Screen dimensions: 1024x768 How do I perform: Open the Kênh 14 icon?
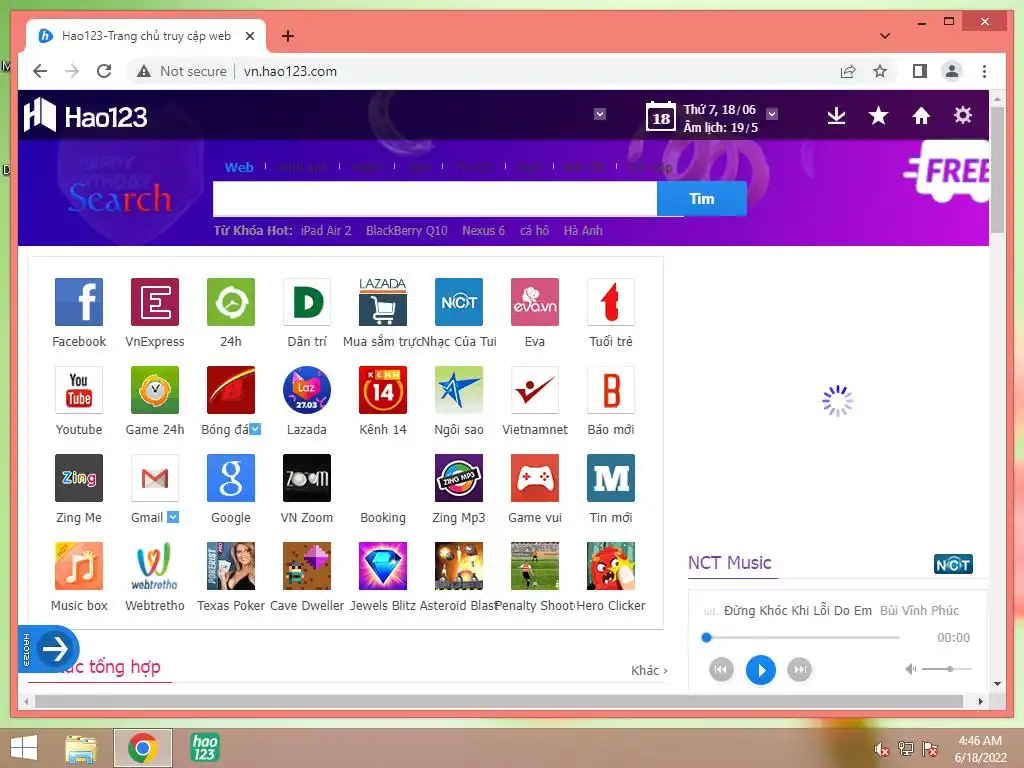pos(383,390)
